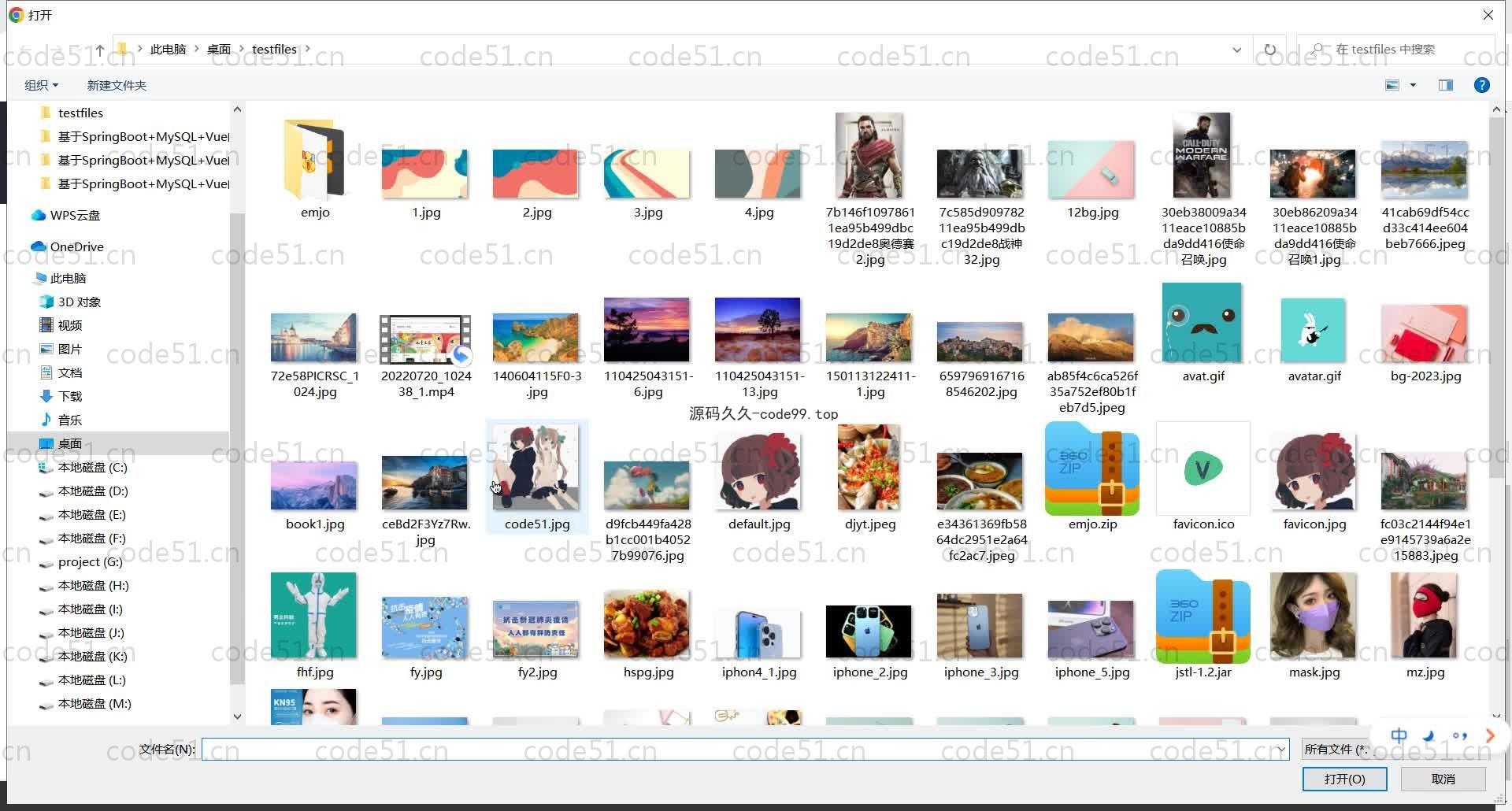Select 此电脑 in the navigation pane
Viewport: 1512px width, 811px height.
pyautogui.click(x=68, y=278)
